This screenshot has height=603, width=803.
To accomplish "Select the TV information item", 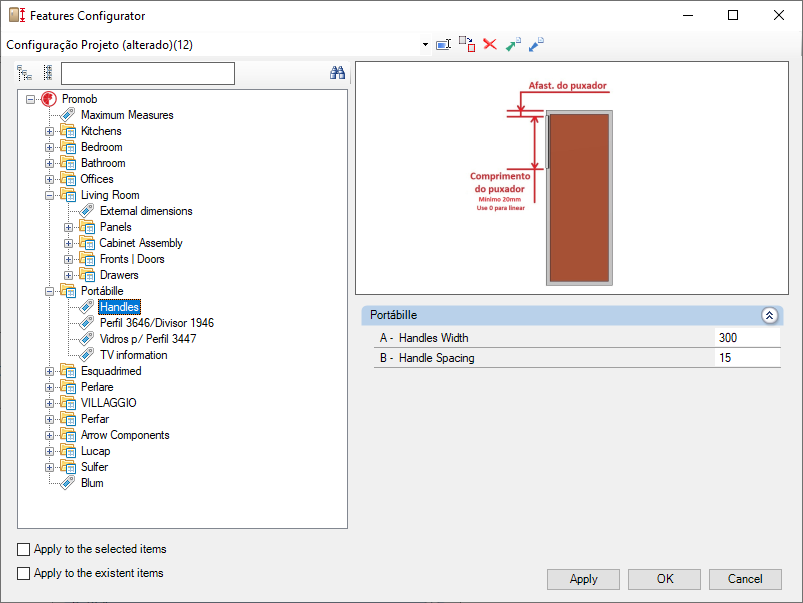I will click(x=134, y=355).
